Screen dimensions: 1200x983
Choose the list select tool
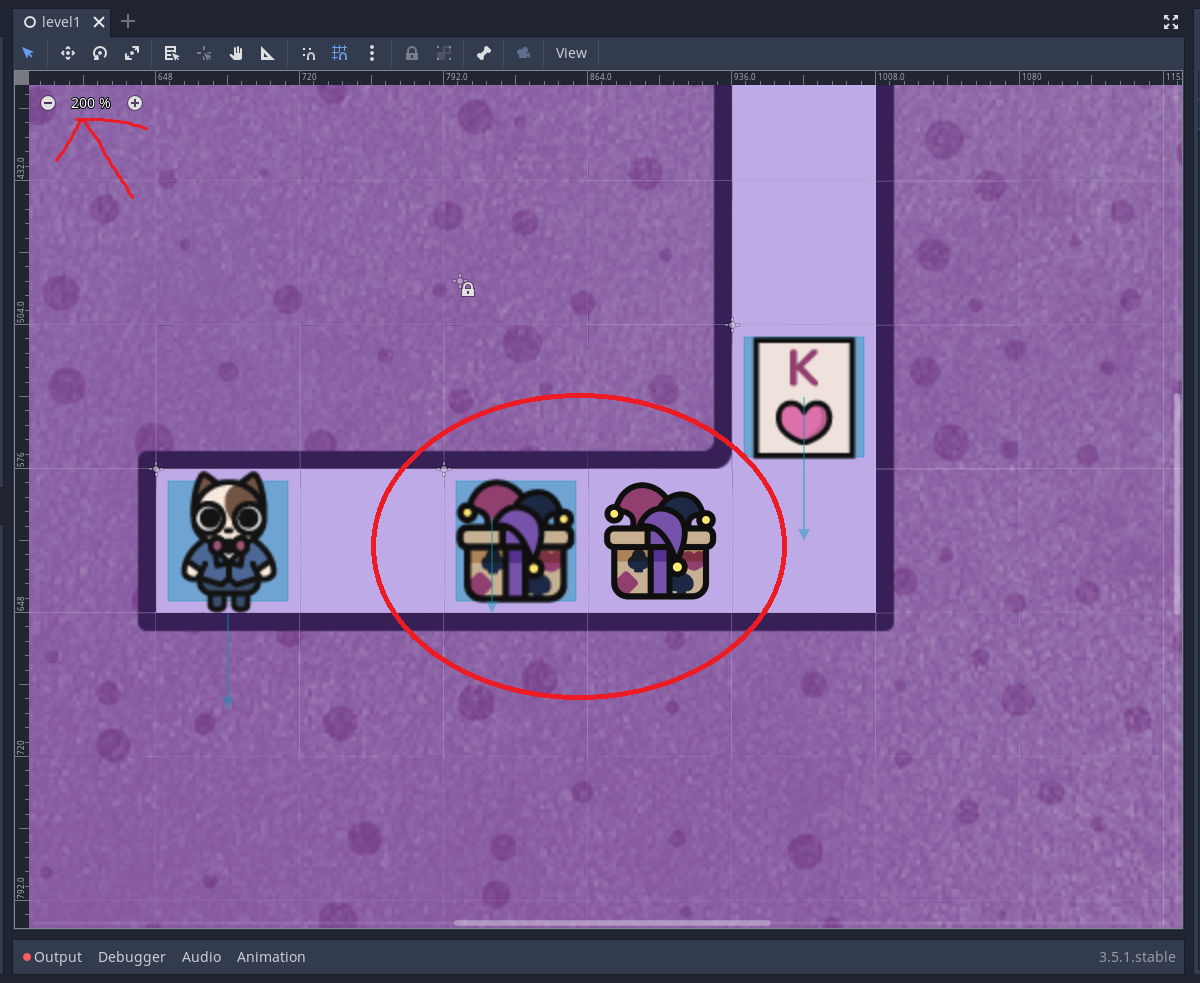click(172, 53)
